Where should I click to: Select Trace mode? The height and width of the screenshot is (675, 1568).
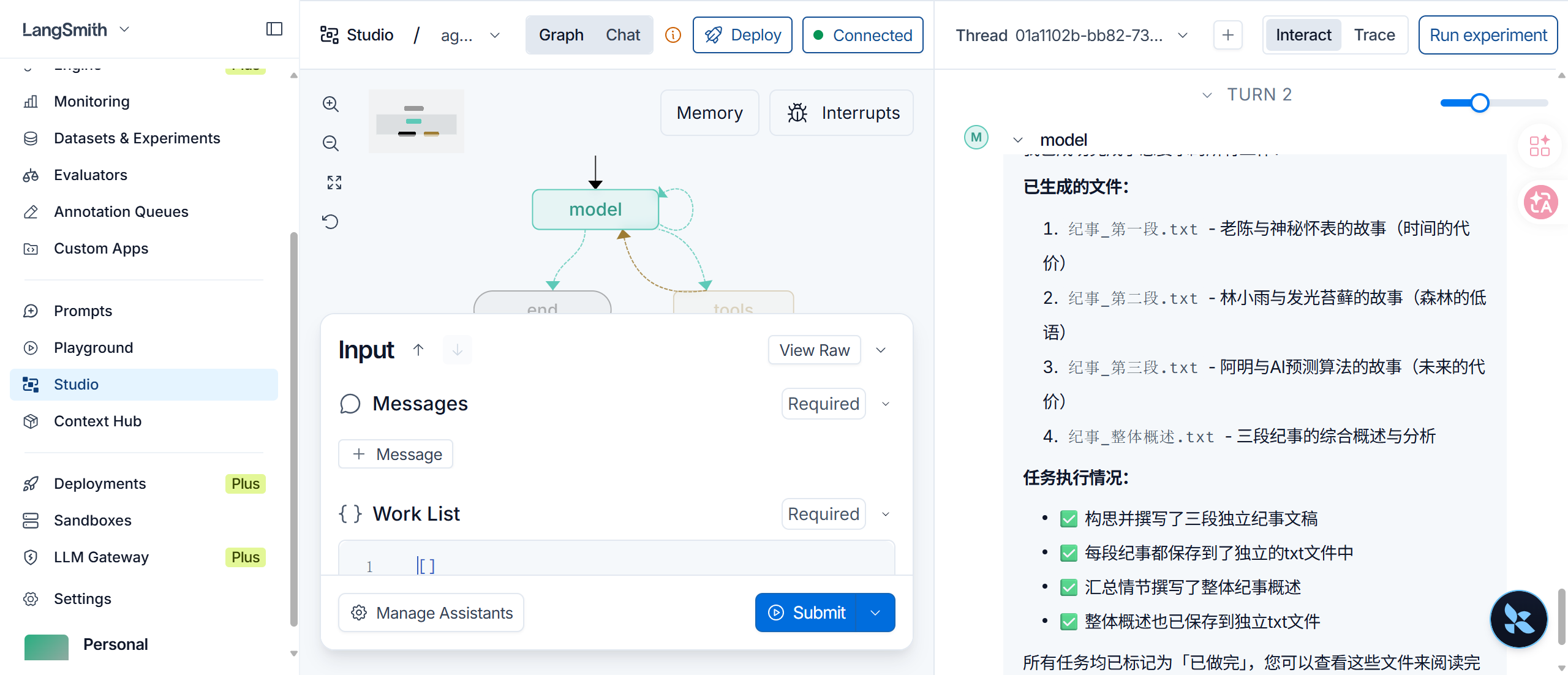pos(1374,35)
